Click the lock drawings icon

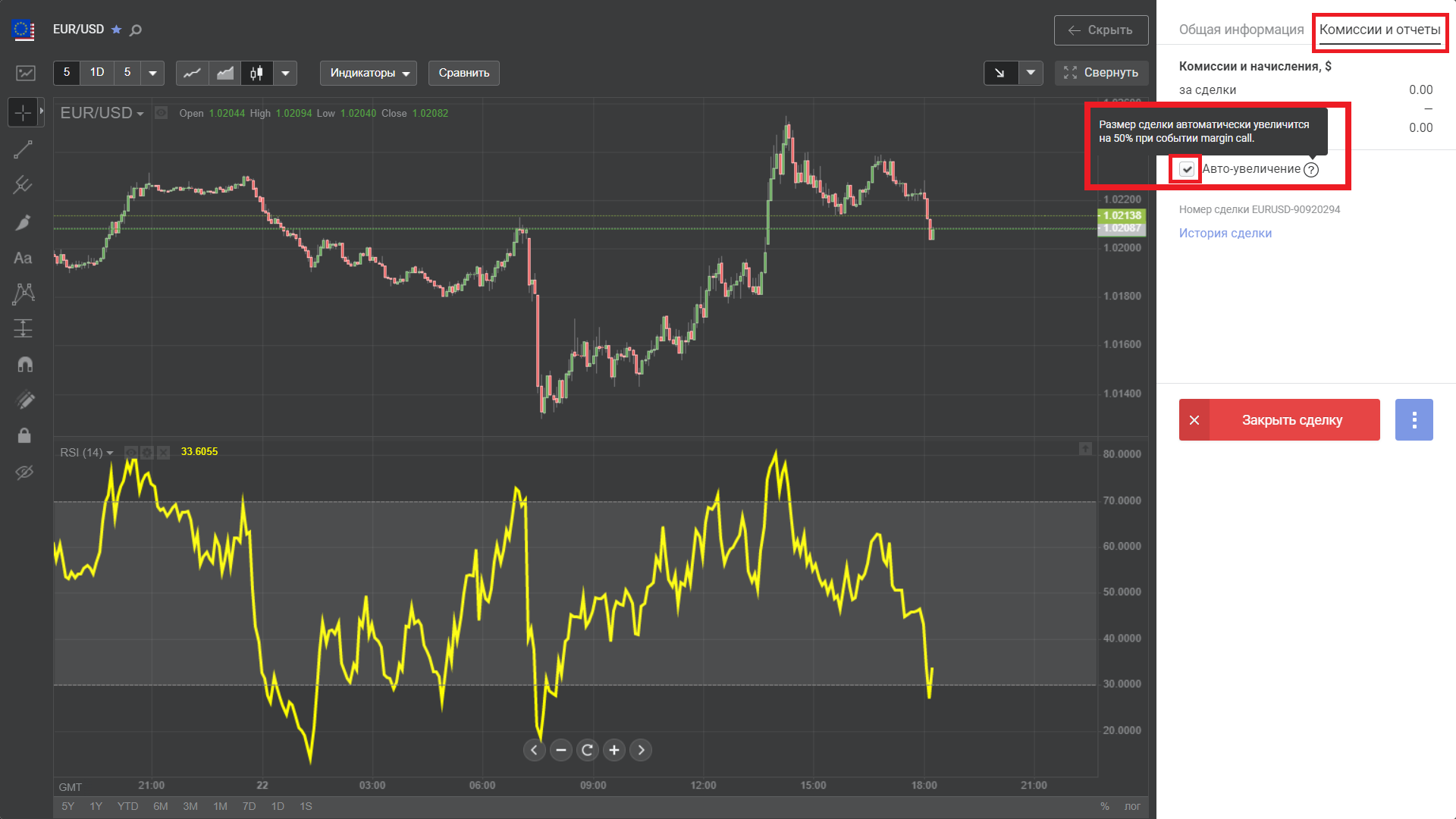coord(24,435)
